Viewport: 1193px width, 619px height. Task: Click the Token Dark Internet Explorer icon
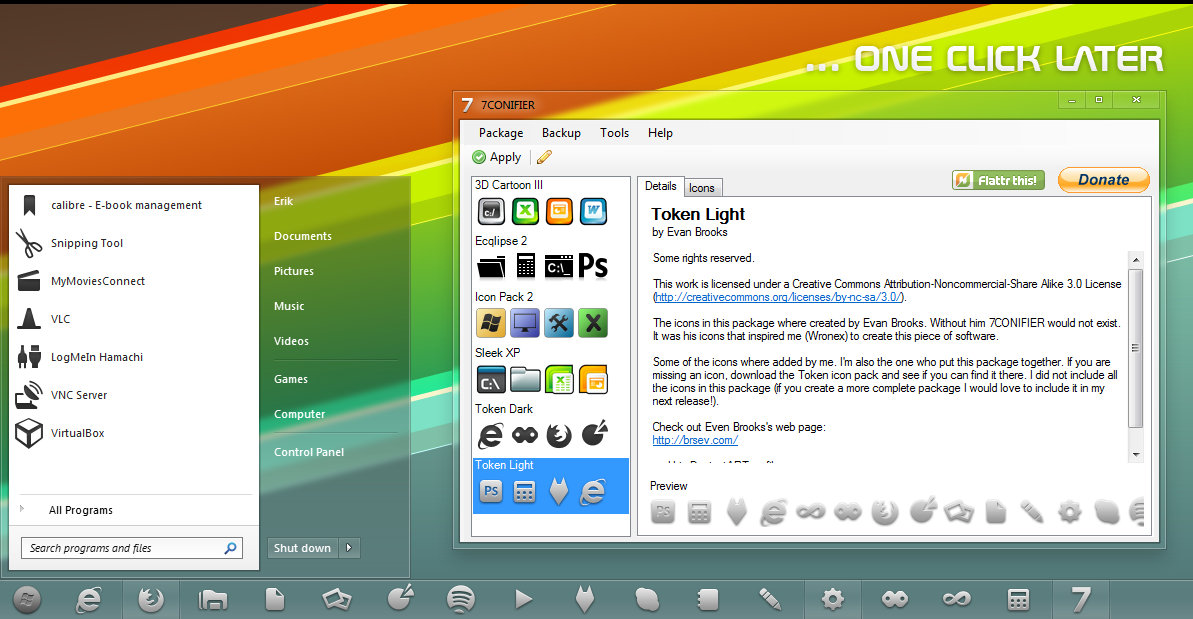tap(490, 435)
